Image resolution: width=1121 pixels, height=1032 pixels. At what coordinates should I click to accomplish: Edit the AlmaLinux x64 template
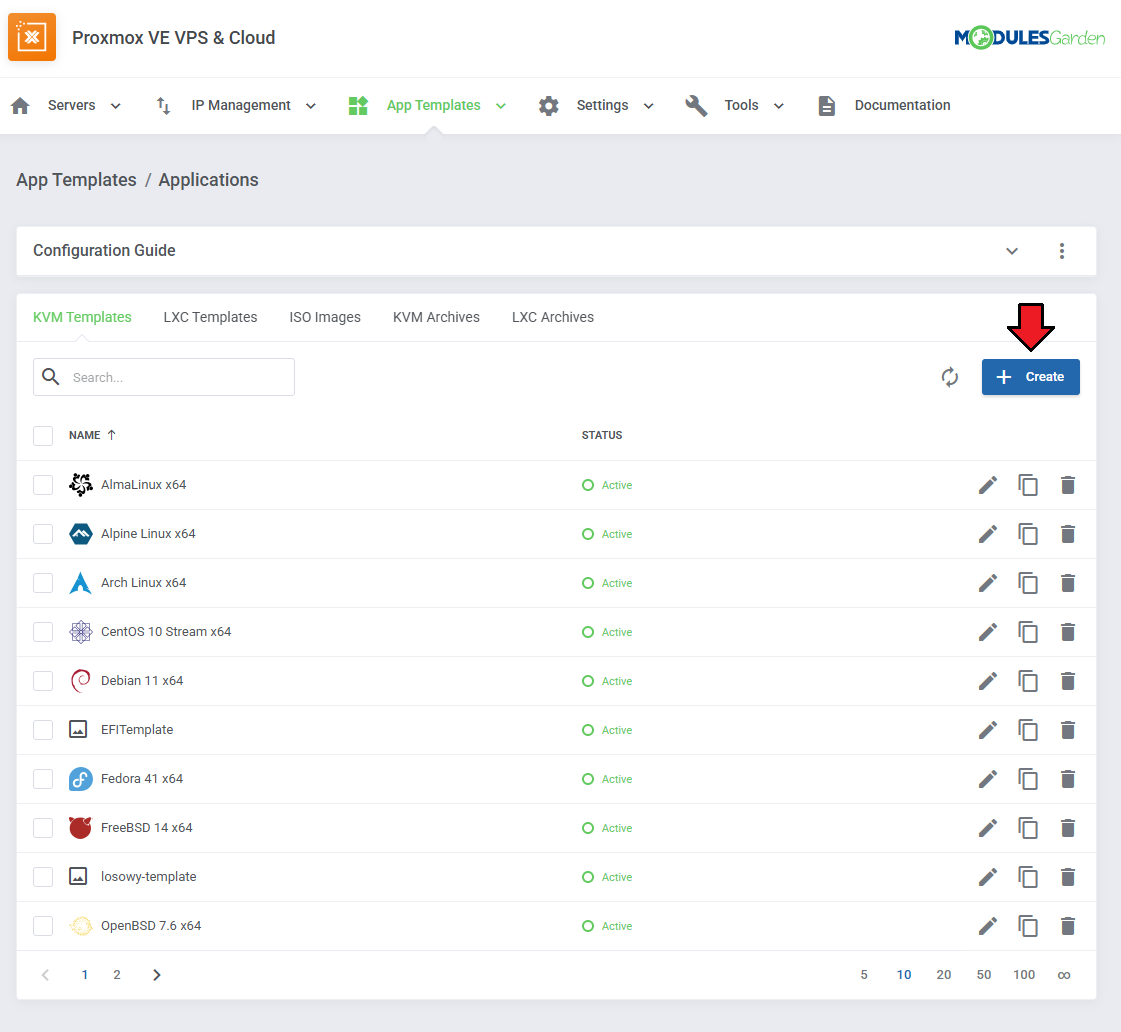pos(987,485)
